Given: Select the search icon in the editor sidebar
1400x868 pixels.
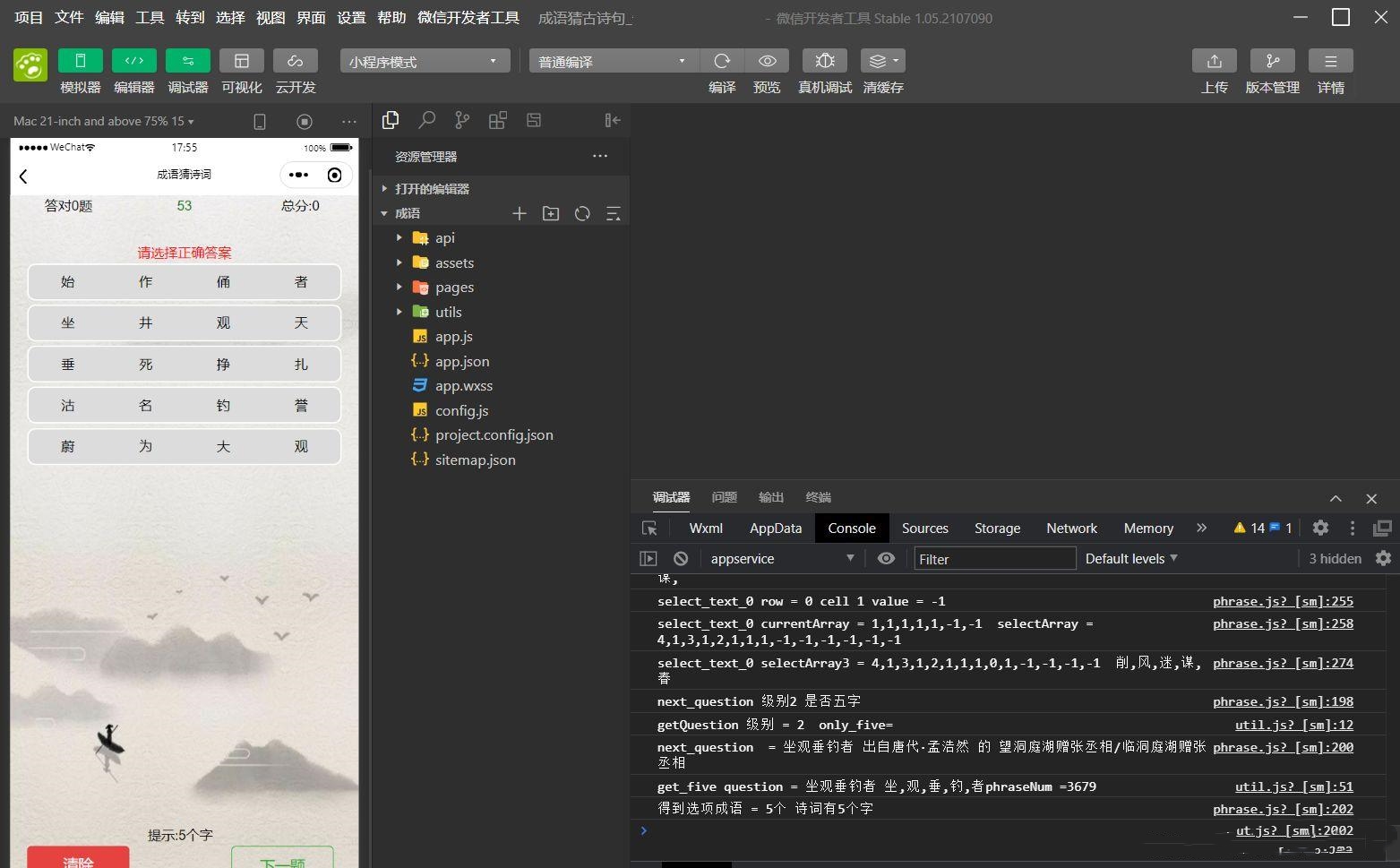Looking at the screenshot, I should 426,119.
